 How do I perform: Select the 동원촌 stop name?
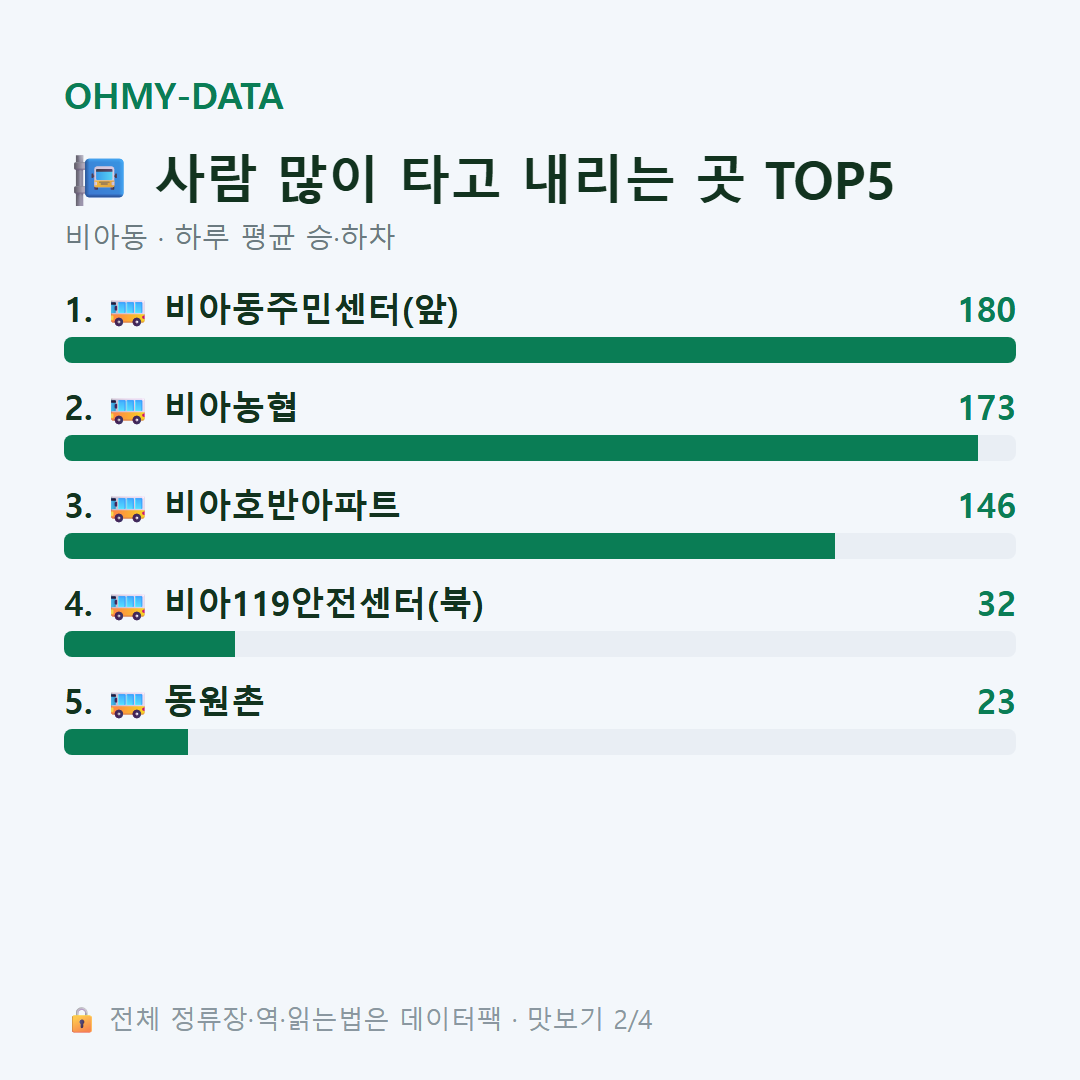[x=214, y=702]
